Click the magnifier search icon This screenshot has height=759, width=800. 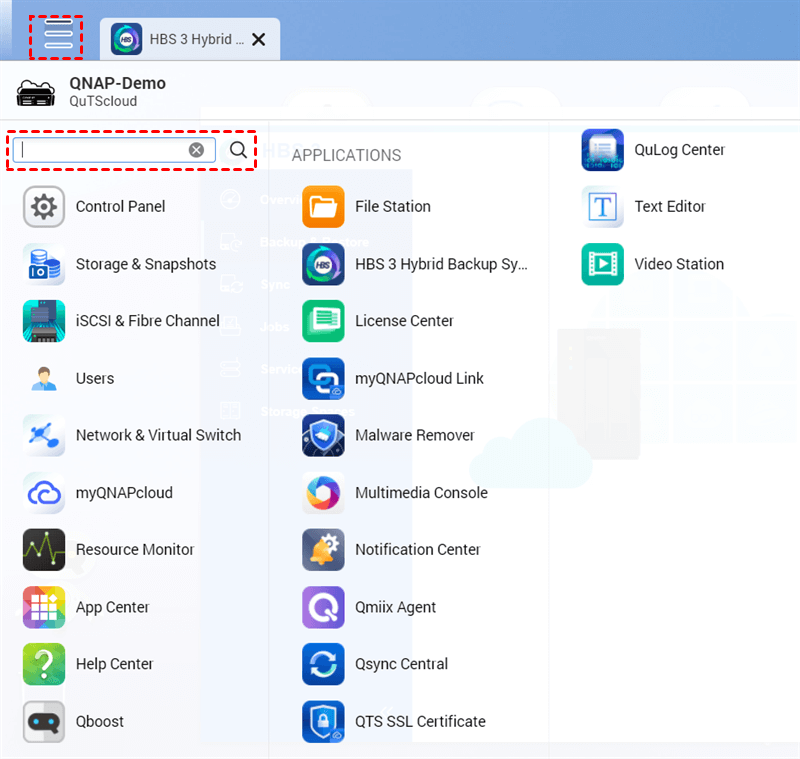coord(238,150)
